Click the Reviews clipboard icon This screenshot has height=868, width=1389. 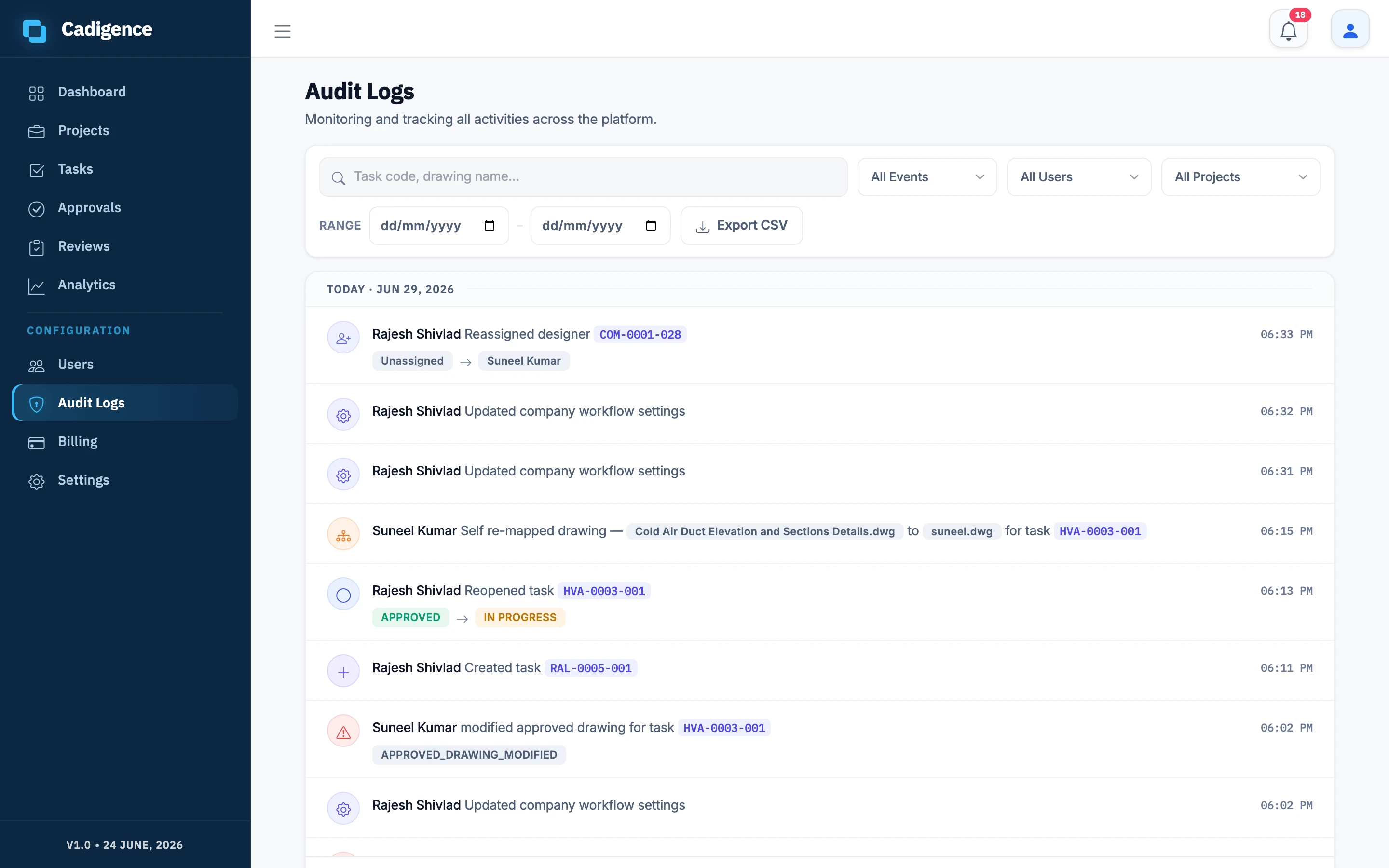[x=37, y=247]
